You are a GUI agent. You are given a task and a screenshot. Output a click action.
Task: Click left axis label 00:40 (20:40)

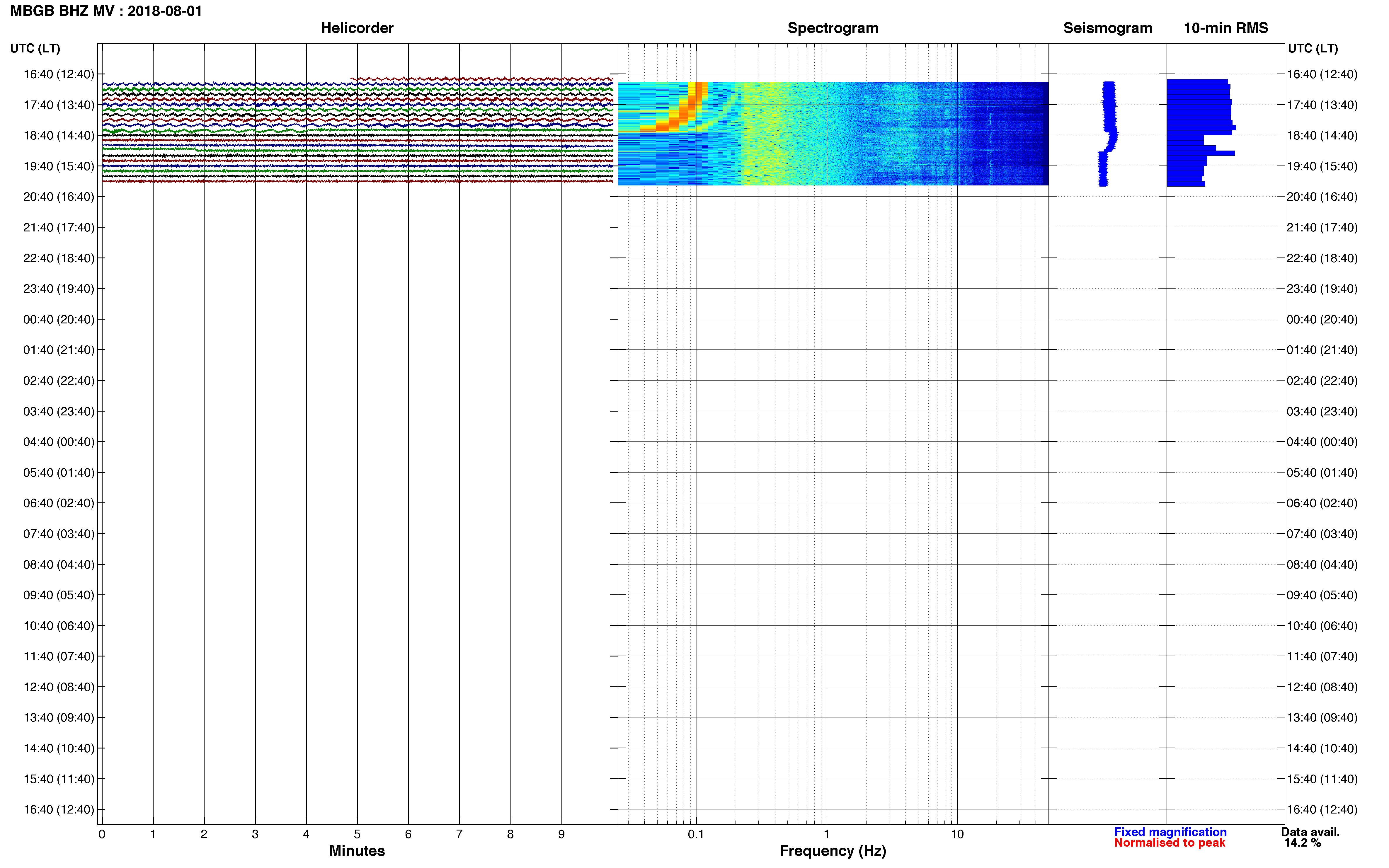59,319
